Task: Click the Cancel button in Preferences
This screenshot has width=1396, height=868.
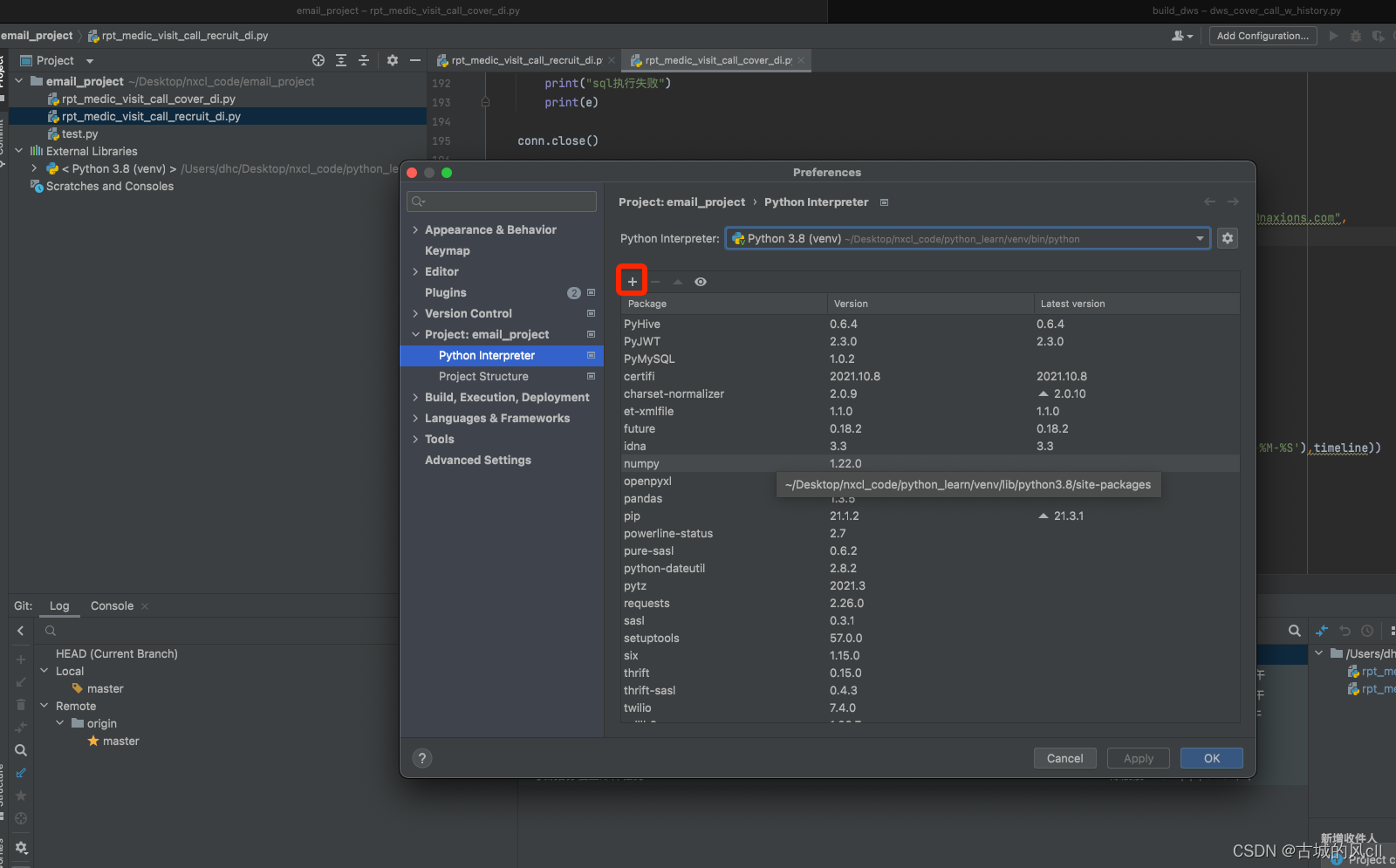Action: tap(1065, 758)
